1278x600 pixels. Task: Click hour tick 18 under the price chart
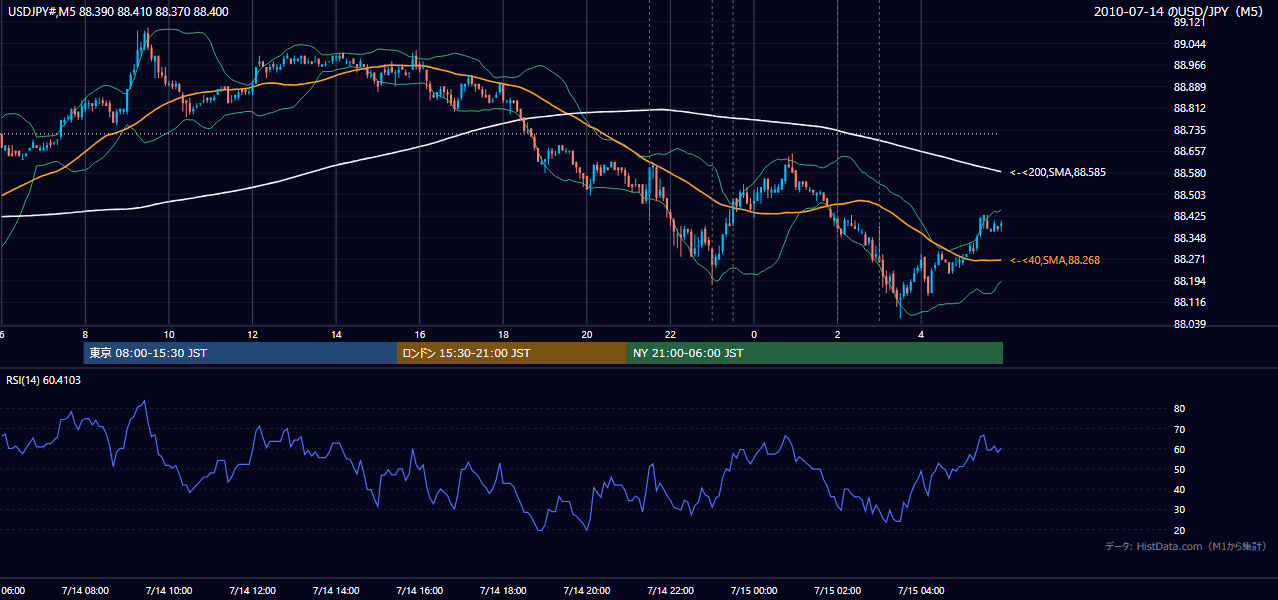tap(503, 334)
